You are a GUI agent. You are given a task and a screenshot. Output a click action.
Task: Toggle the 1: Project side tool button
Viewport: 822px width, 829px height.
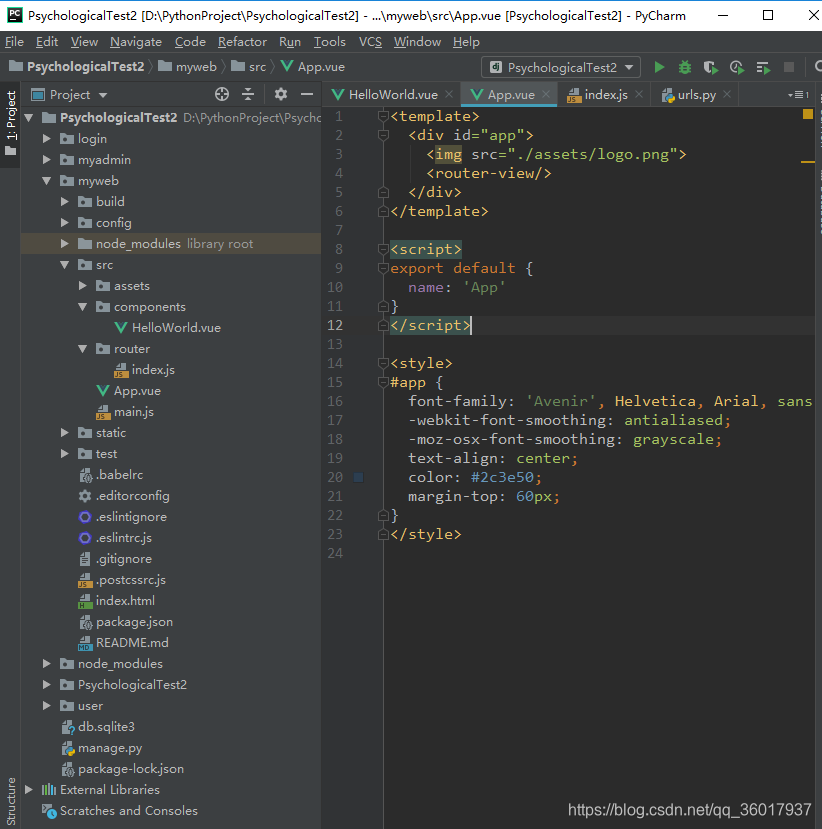pyautogui.click(x=10, y=124)
